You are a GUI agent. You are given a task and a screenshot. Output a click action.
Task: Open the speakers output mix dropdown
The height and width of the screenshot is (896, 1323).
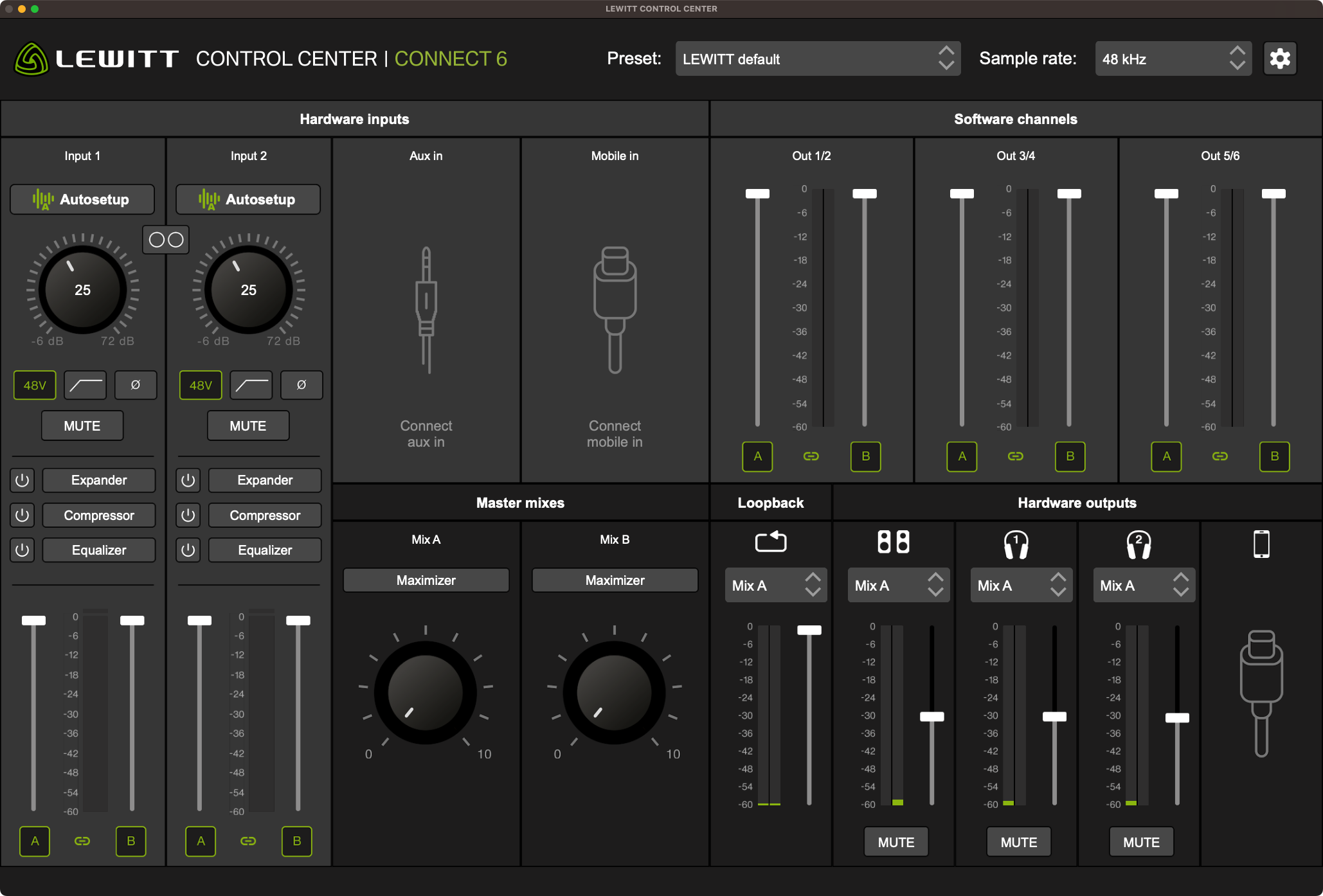(x=899, y=585)
